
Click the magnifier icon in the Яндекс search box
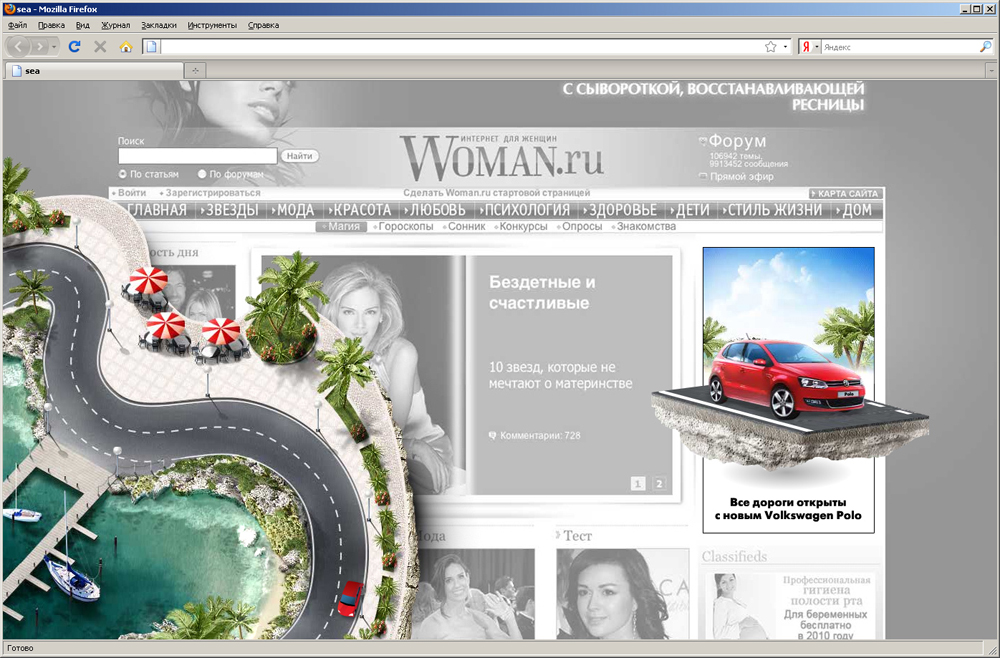coord(985,47)
